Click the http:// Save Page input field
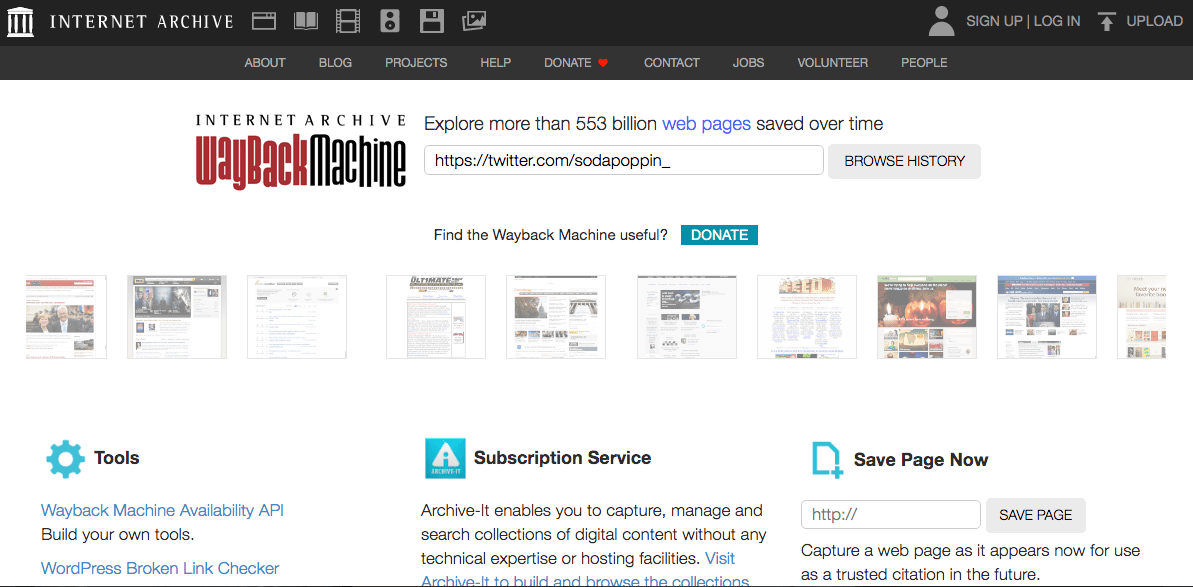1193x587 pixels. (890, 514)
